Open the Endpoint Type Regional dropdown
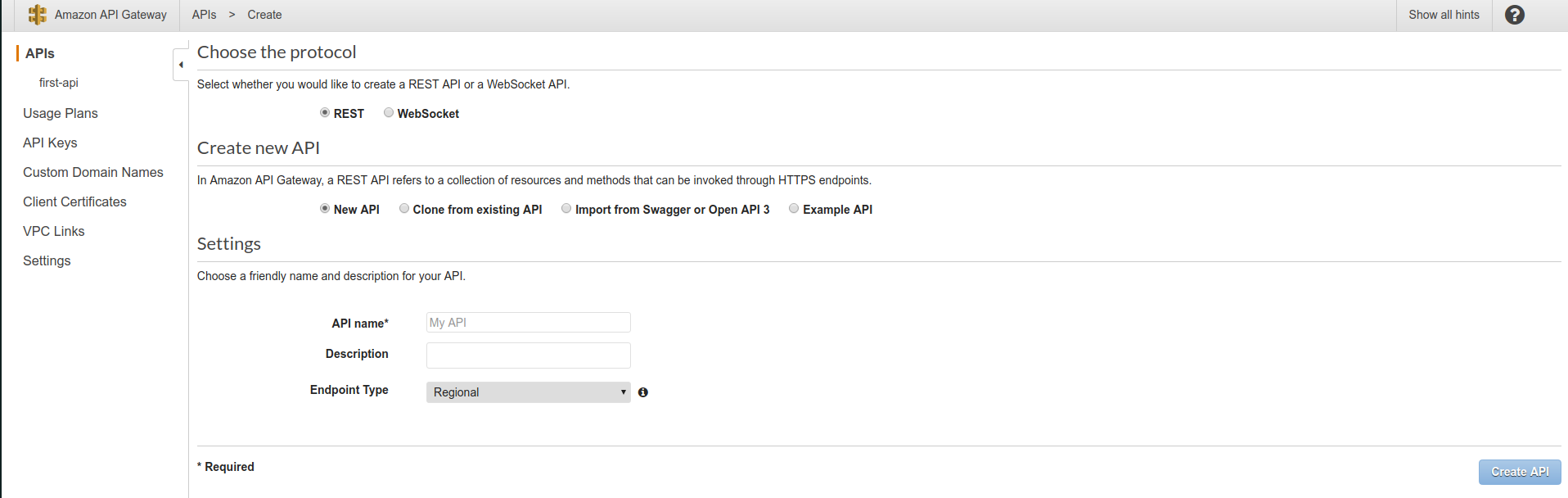1568x498 pixels. click(529, 392)
